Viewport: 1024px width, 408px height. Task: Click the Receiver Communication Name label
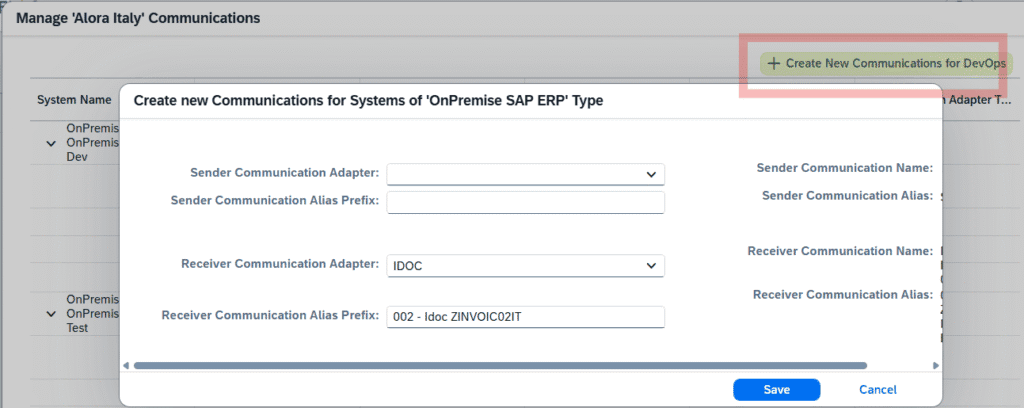pyautogui.click(x=840, y=251)
